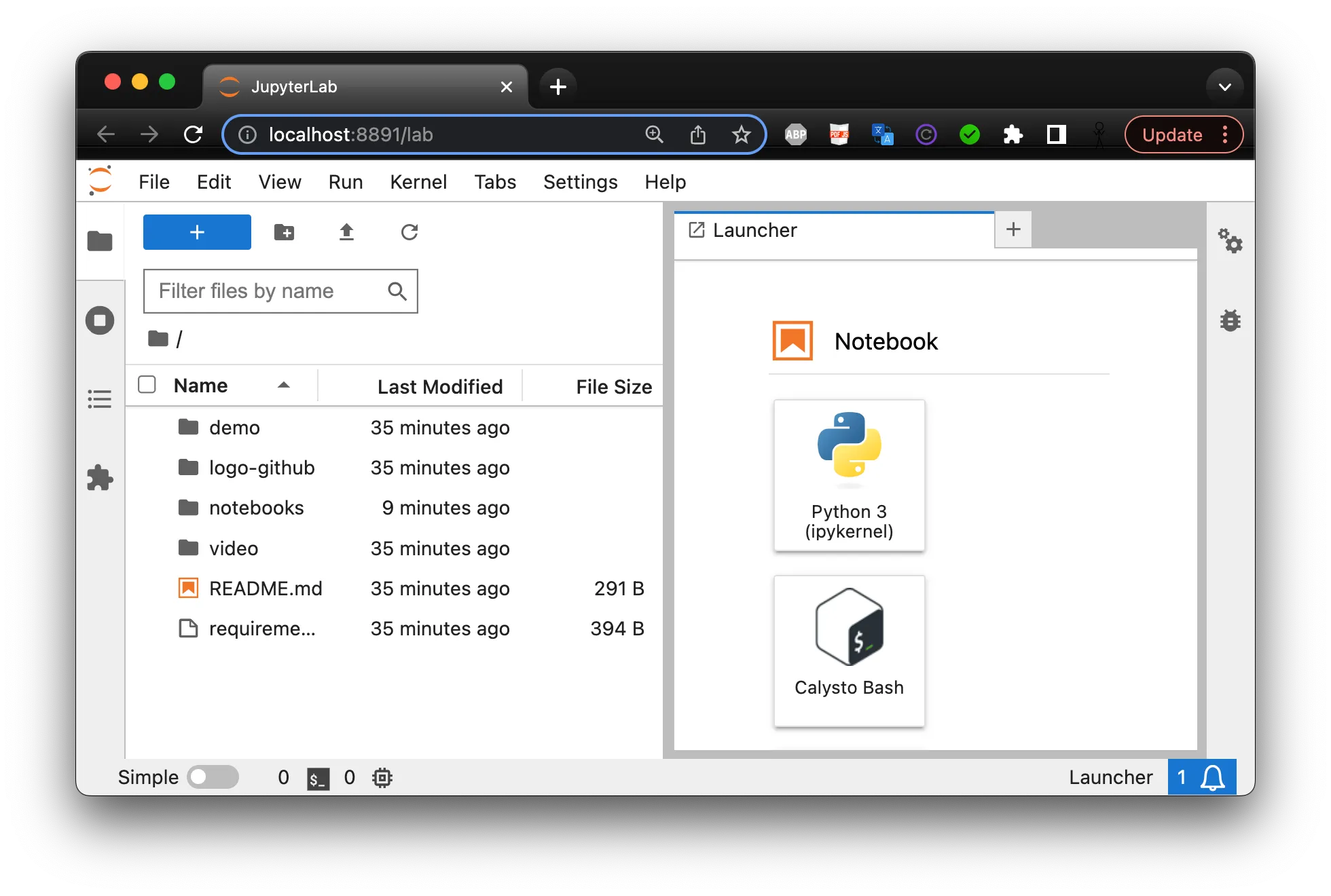Image resolution: width=1331 pixels, height=896 pixels.
Task: Click the New Folder icon
Action: (x=284, y=232)
